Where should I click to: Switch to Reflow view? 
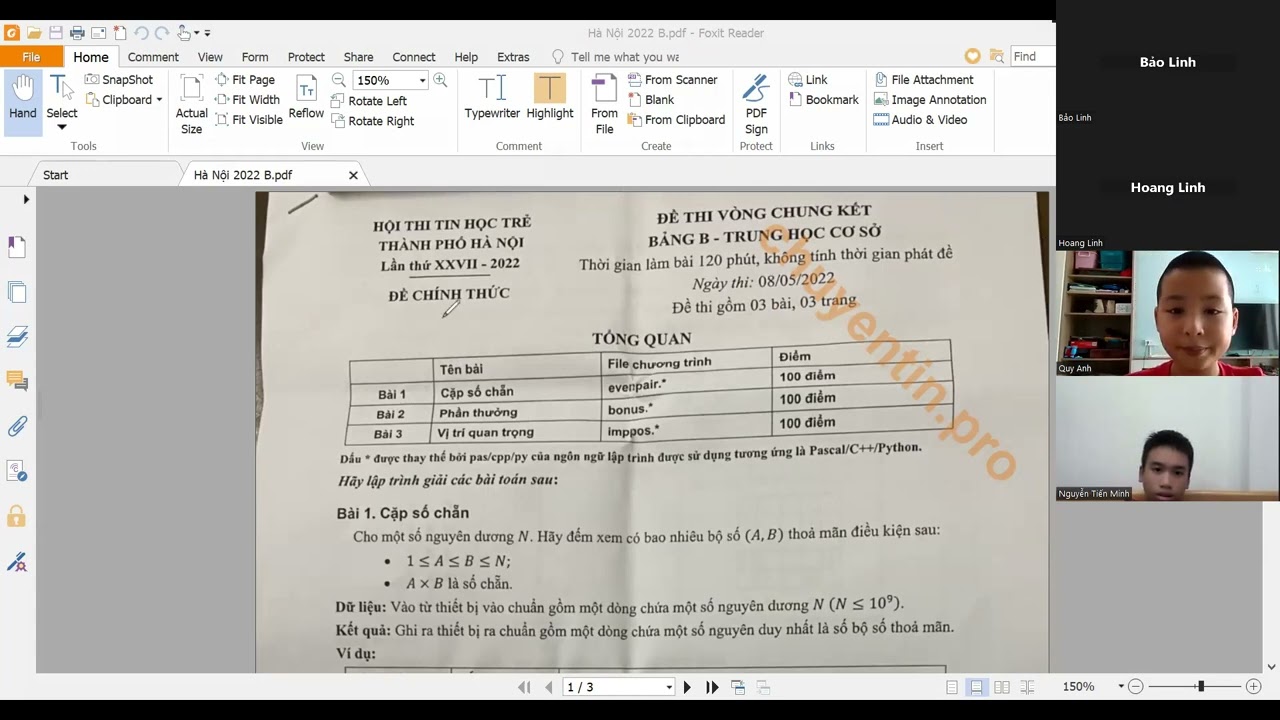(306, 97)
